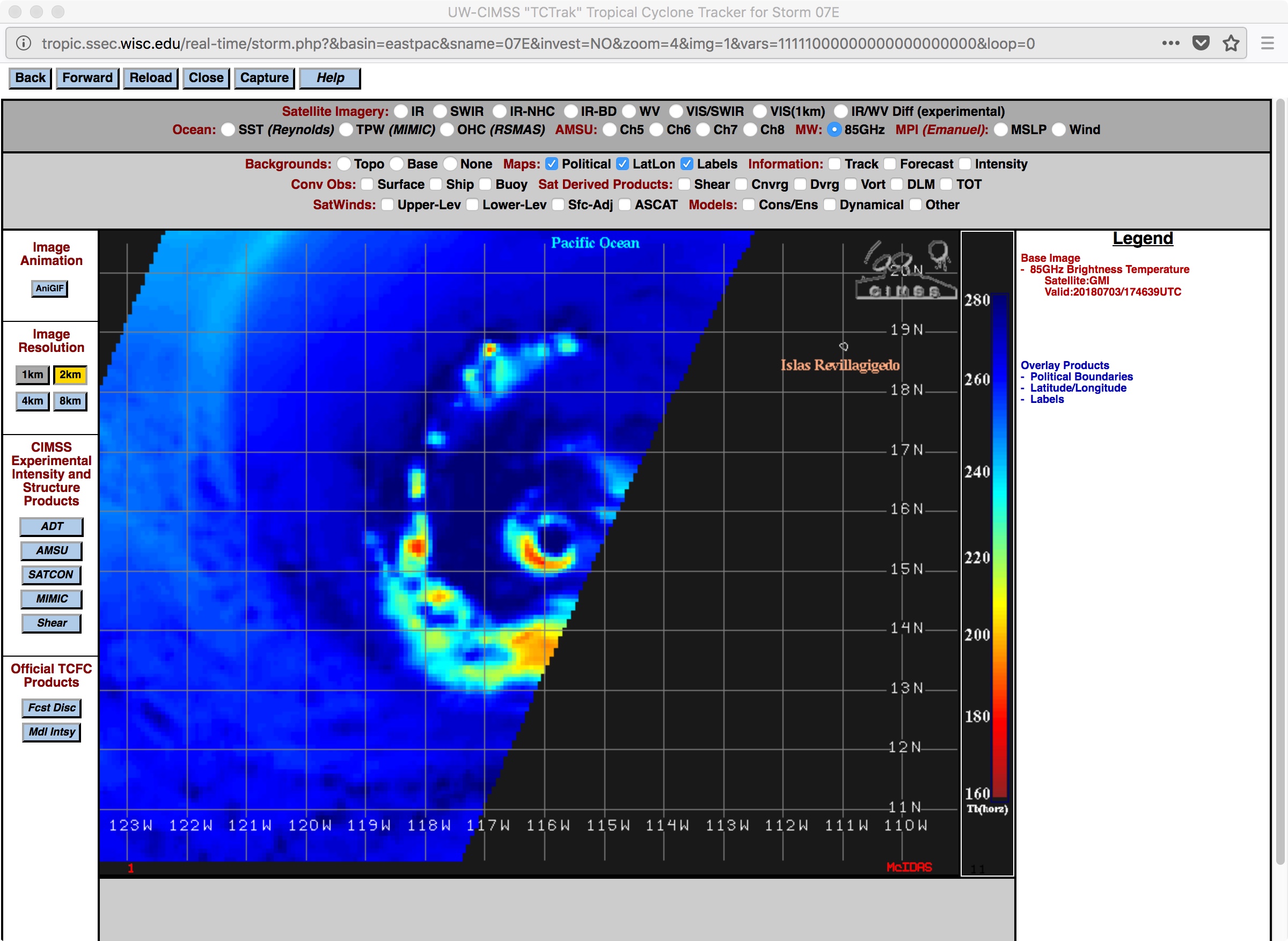Enable Upper-Lev satellite winds
Viewport: 1288px width, 941px height.
[387, 205]
